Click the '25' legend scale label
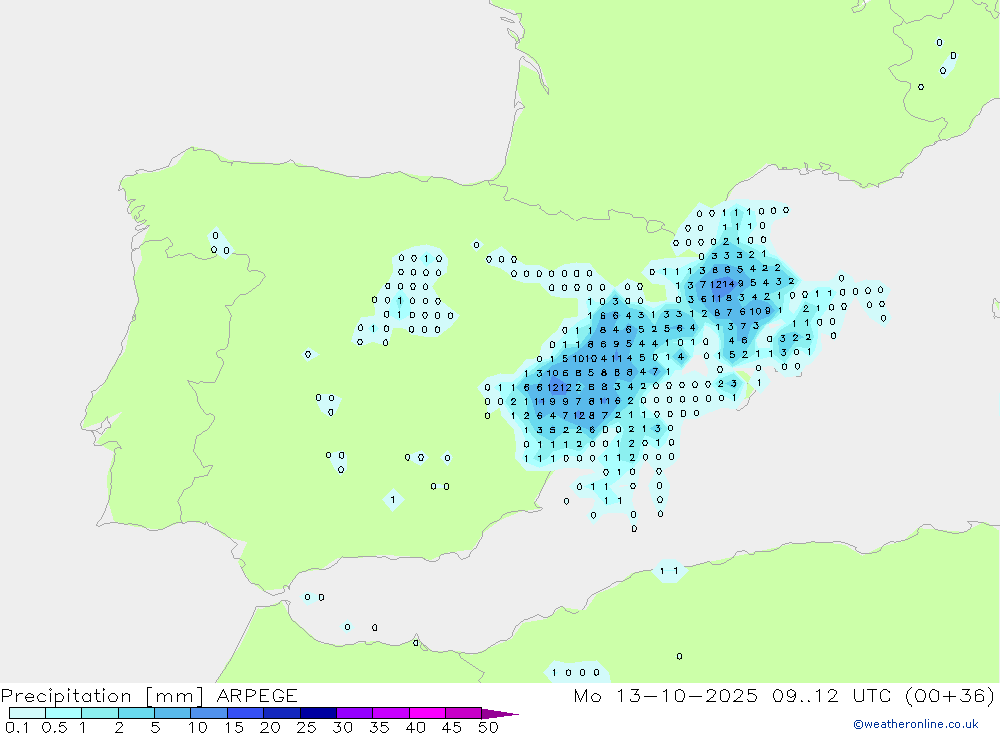1000x733 pixels. tap(306, 727)
